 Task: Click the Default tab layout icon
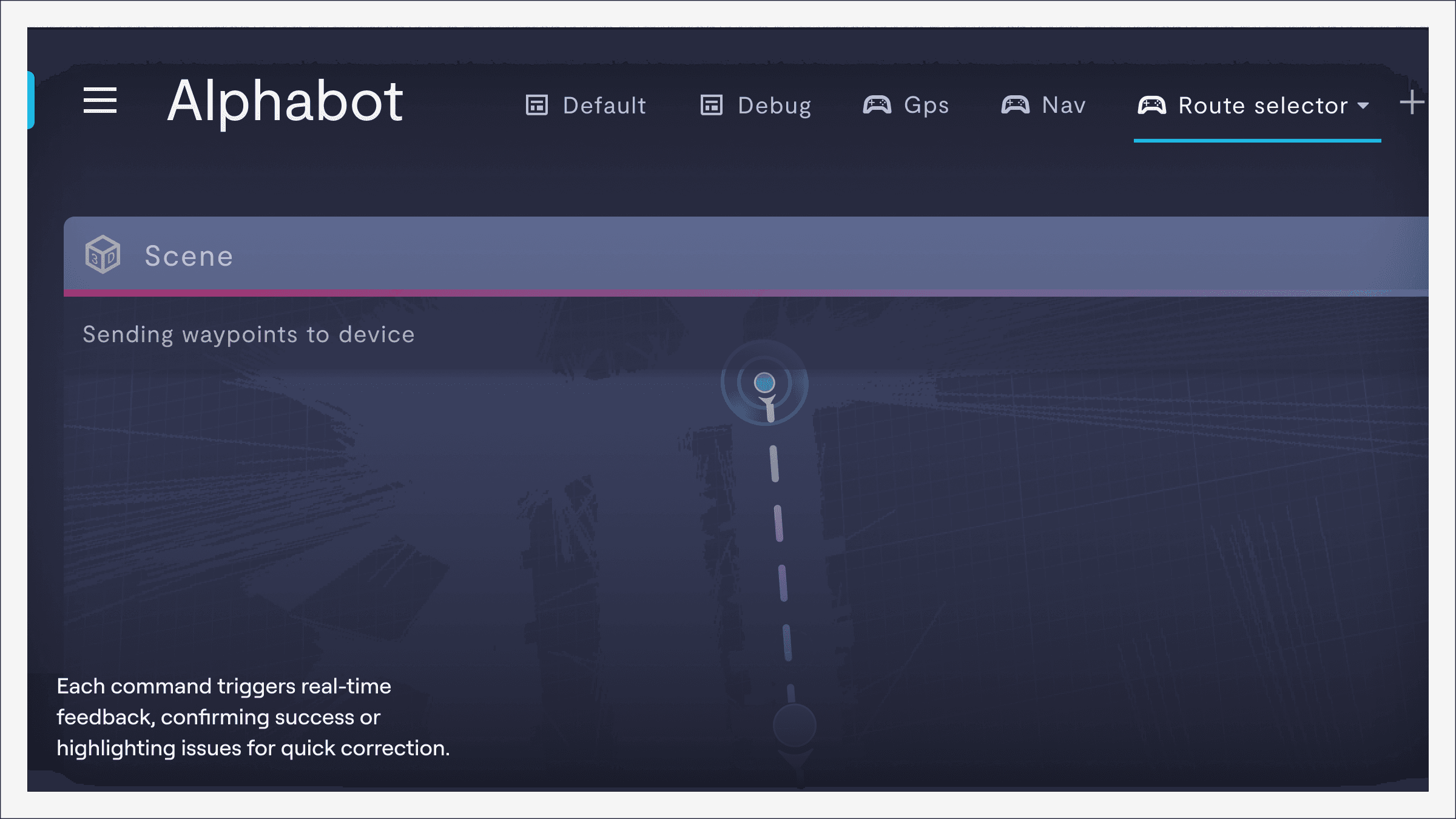pyautogui.click(x=536, y=105)
